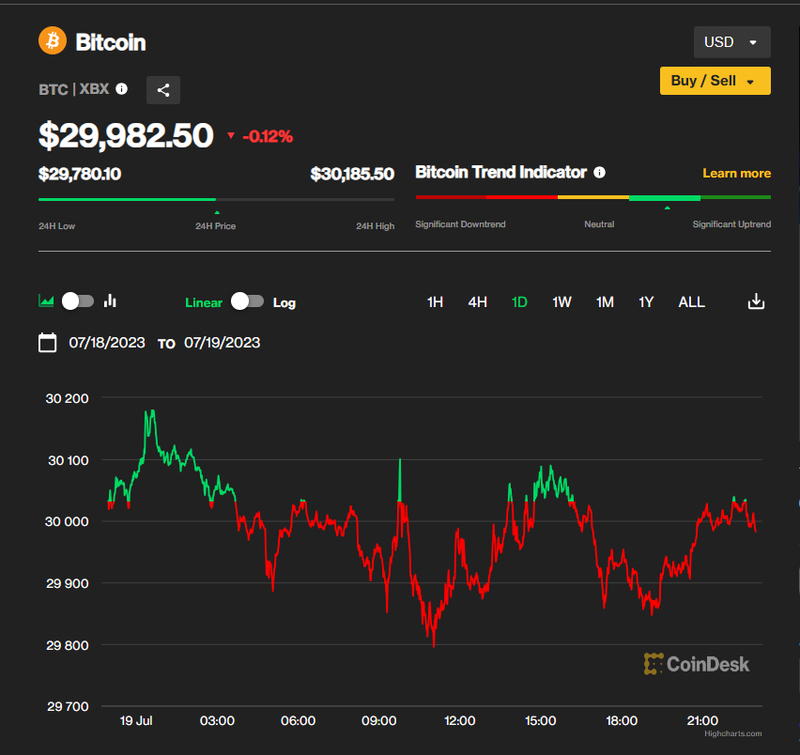Select the candlestick bar chart icon
This screenshot has height=755, width=800.
111,301
